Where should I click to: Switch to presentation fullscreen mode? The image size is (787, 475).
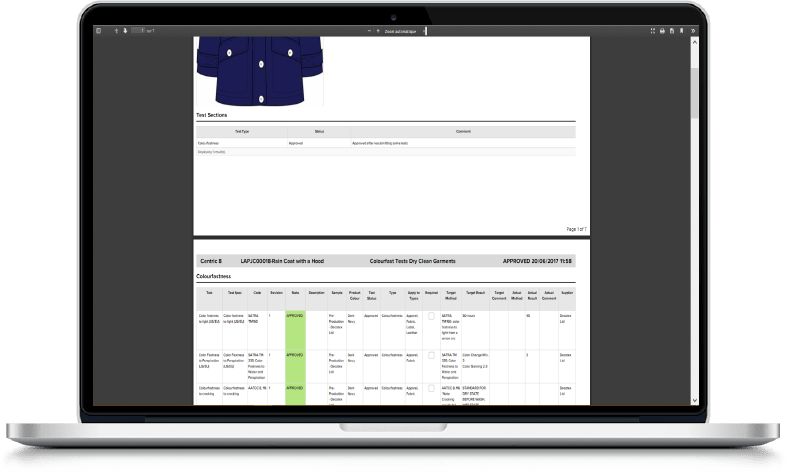point(652,31)
